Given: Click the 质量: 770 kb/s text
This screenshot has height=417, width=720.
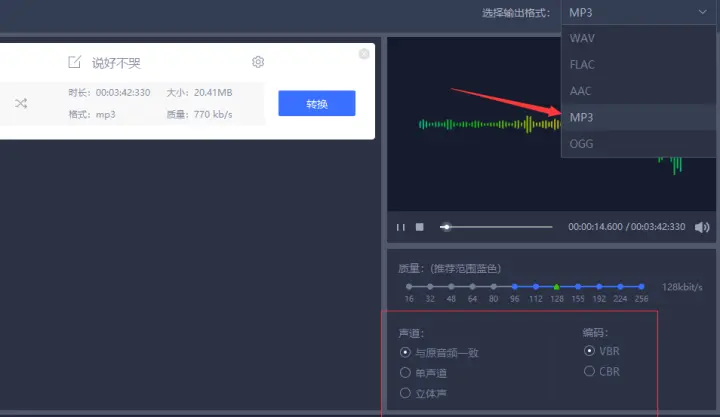Looking at the screenshot, I should click(199, 114).
